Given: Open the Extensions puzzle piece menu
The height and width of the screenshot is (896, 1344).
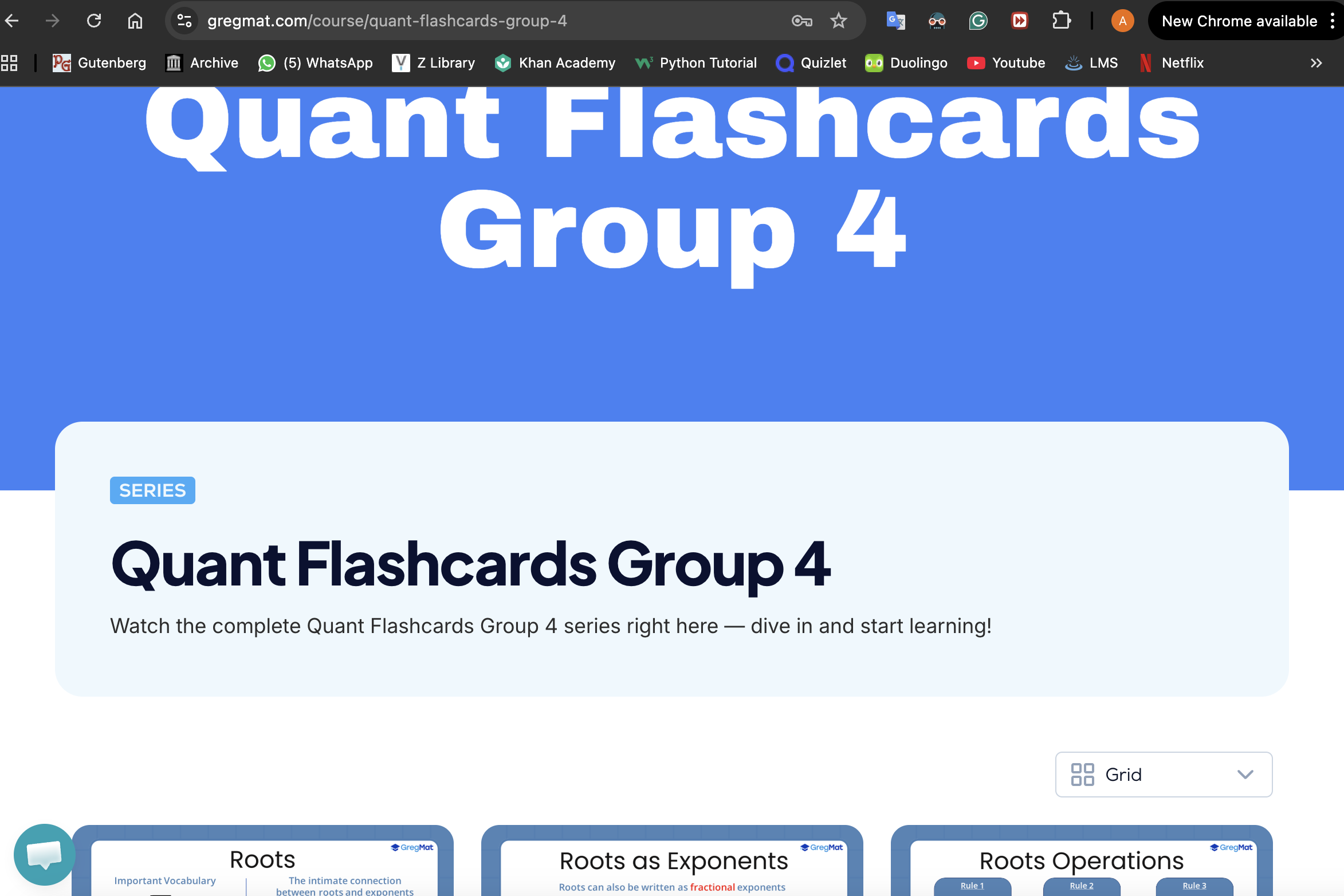Looking at the screenshot, I should tap(1061, 21).
